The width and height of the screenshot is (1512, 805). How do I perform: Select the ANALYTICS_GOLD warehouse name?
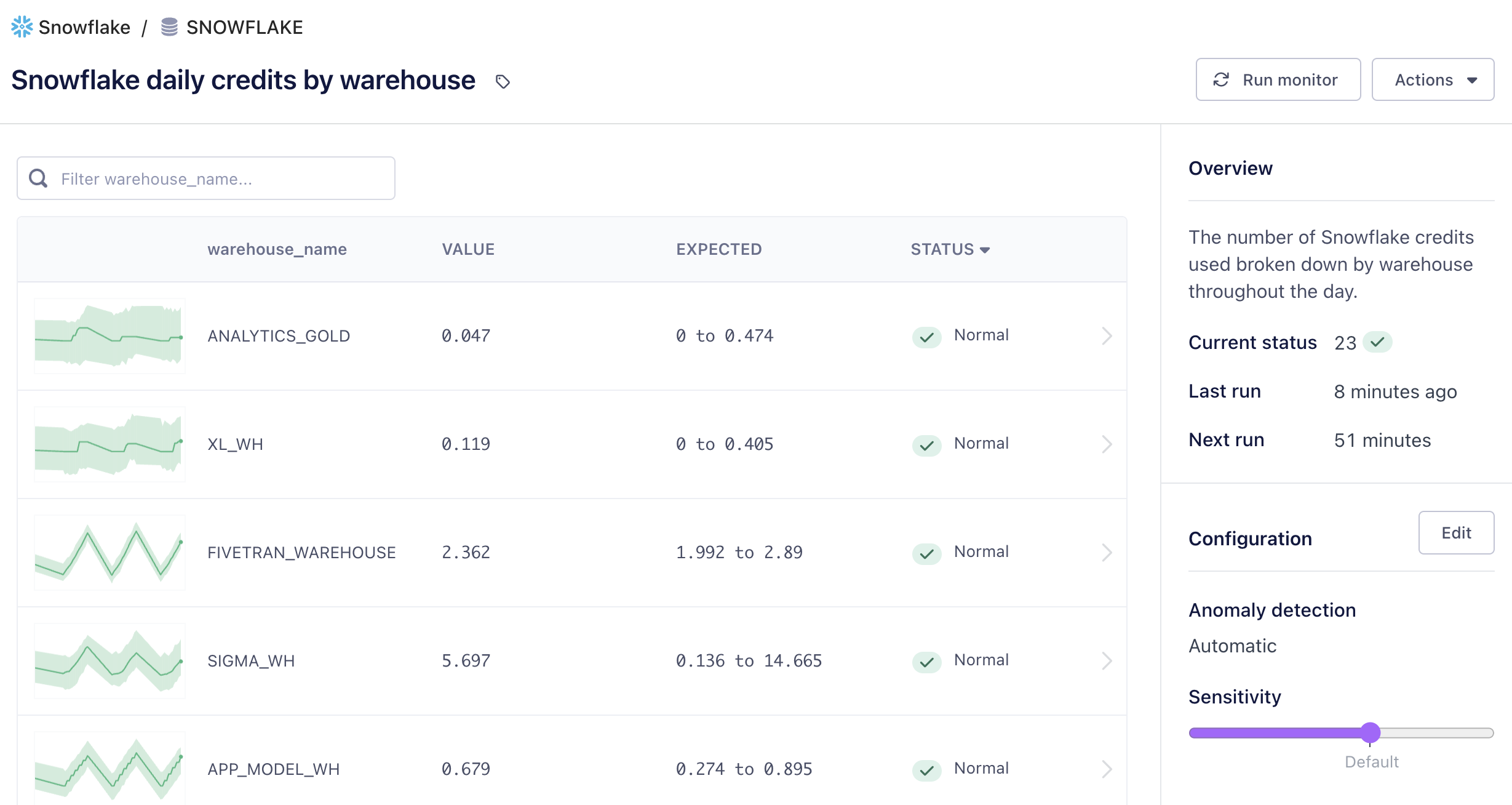[279, 336]
